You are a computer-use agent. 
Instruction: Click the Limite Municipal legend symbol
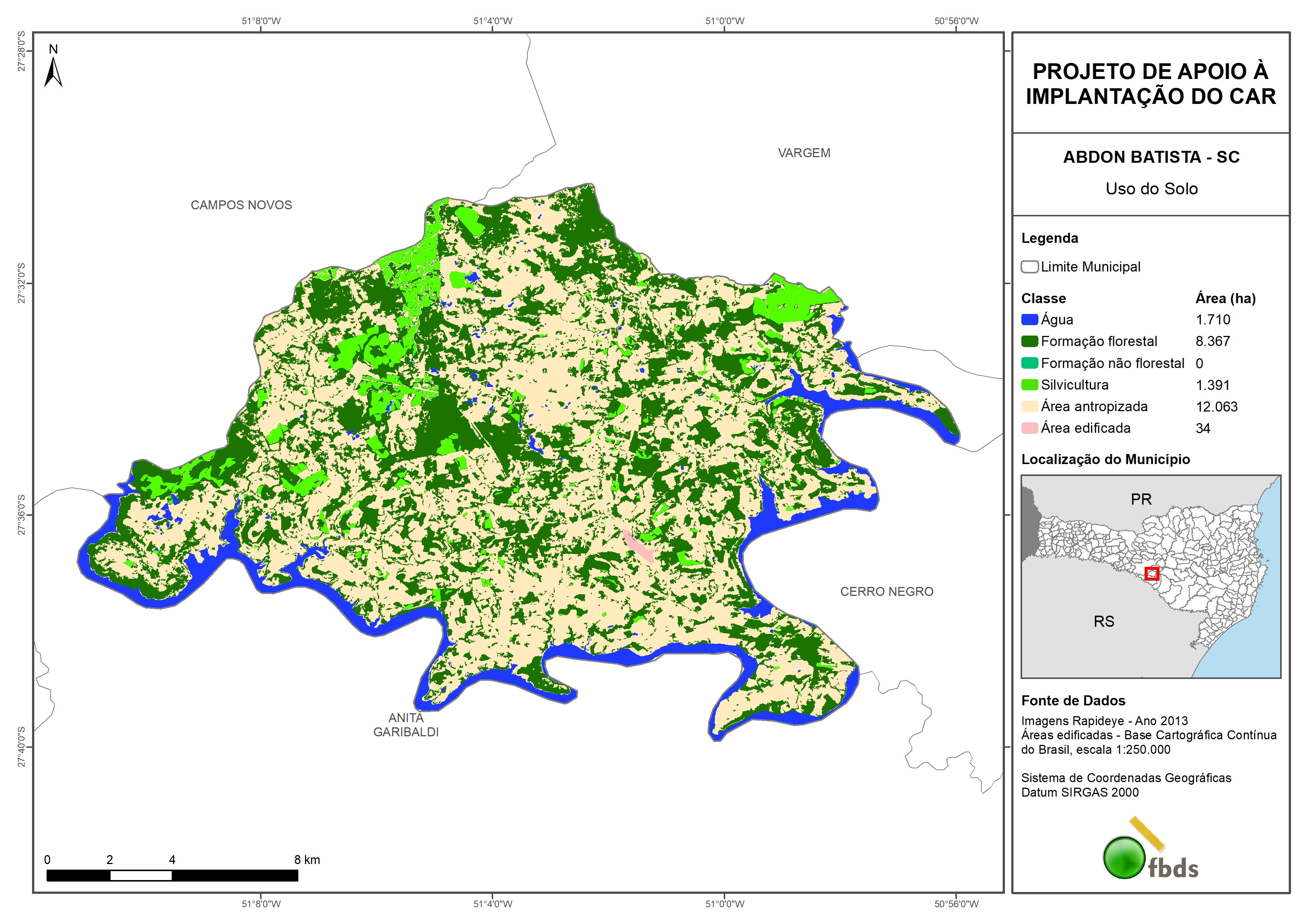coord(1029,266)
